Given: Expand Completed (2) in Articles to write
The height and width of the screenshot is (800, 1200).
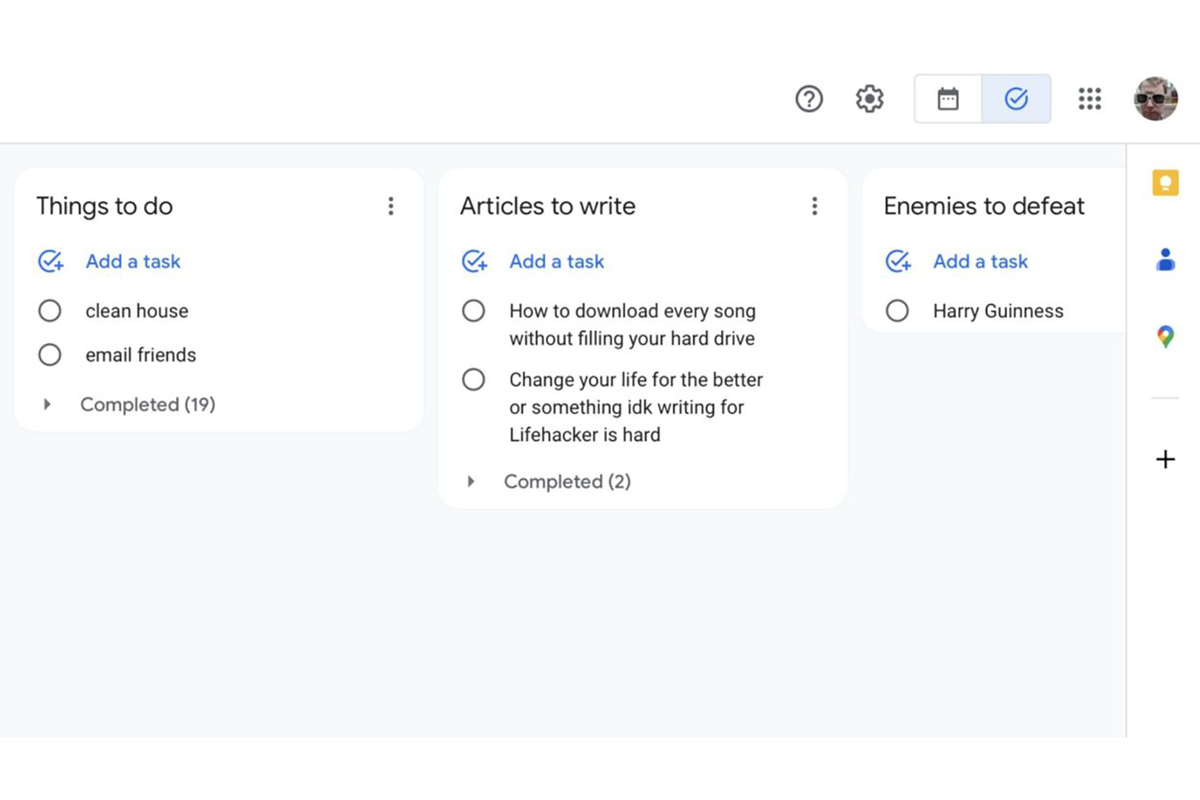Looking at the screenshot, I should click(x=550, y=482).
